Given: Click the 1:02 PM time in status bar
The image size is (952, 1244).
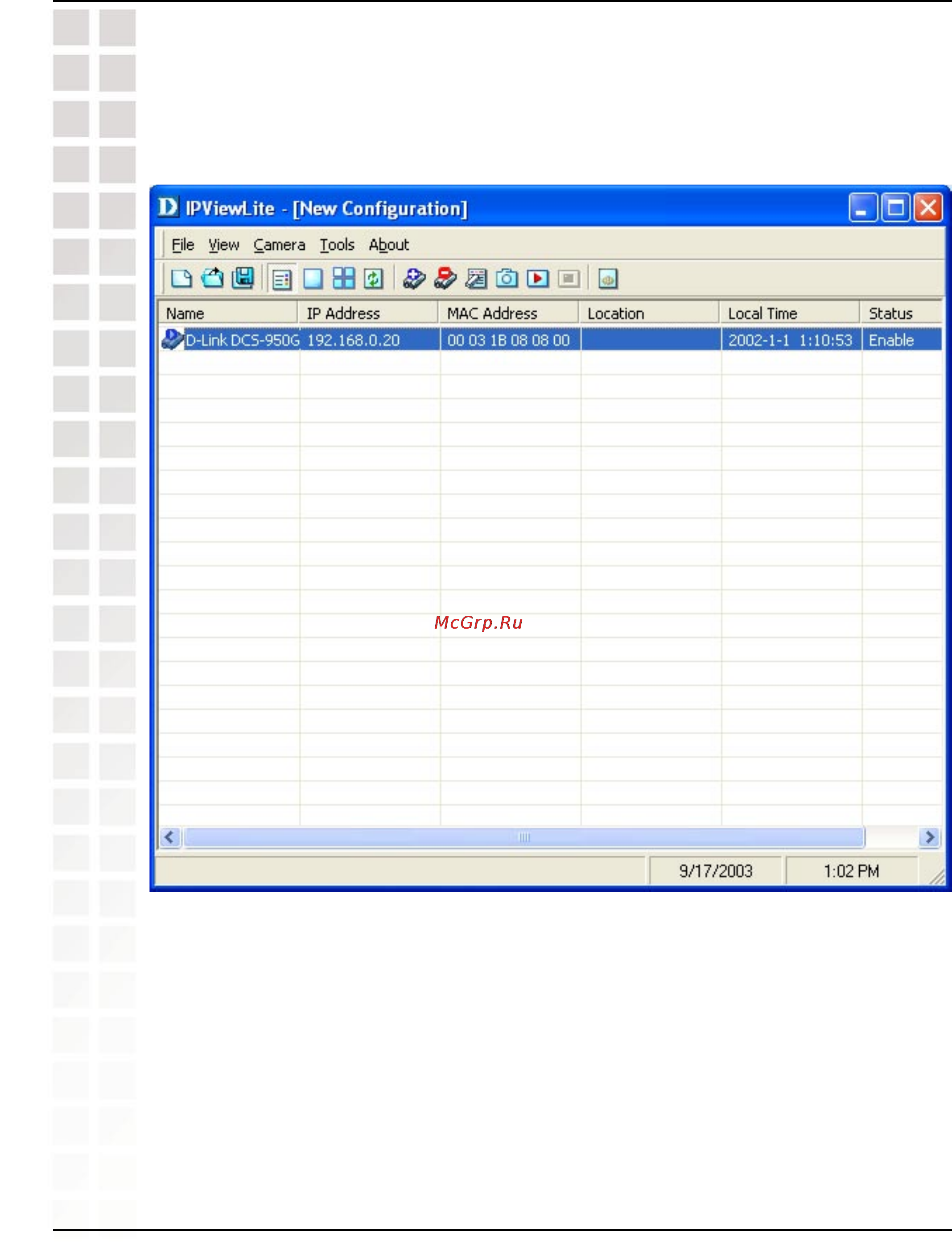Looking at the screenshot, I should (x=851, y=871).
